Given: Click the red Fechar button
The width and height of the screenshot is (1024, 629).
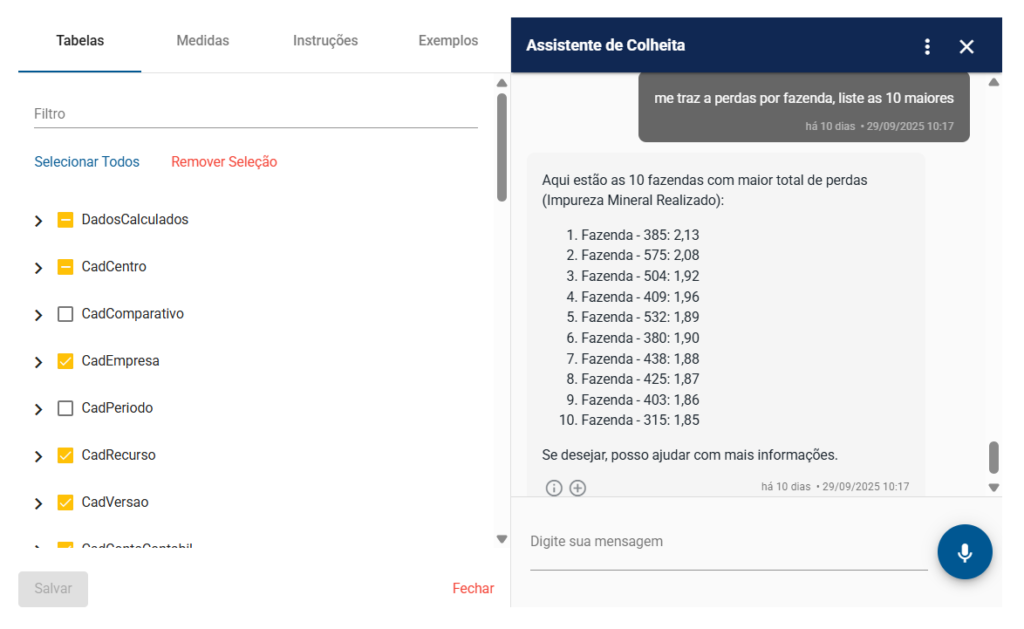Looking at the screenshot, I should (x=473, y=588).
